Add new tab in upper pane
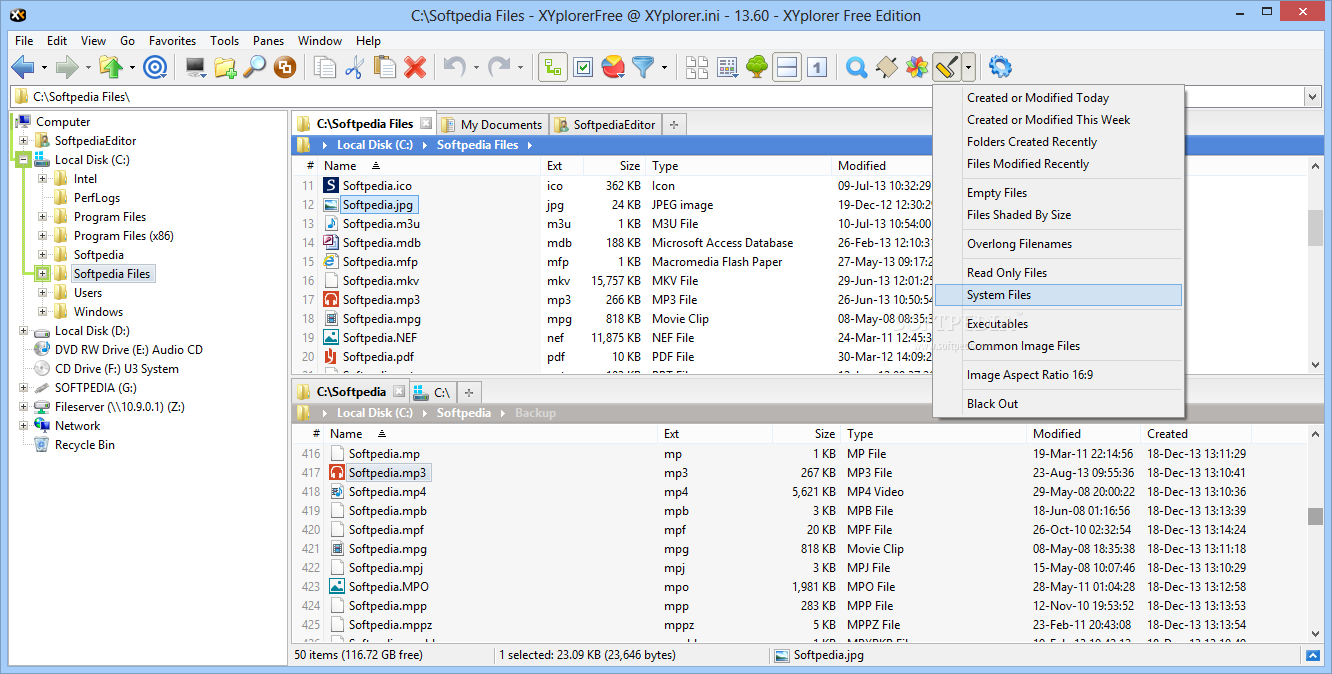The height and width of the screenshot is (674, 1332). [x=674, y=125]
